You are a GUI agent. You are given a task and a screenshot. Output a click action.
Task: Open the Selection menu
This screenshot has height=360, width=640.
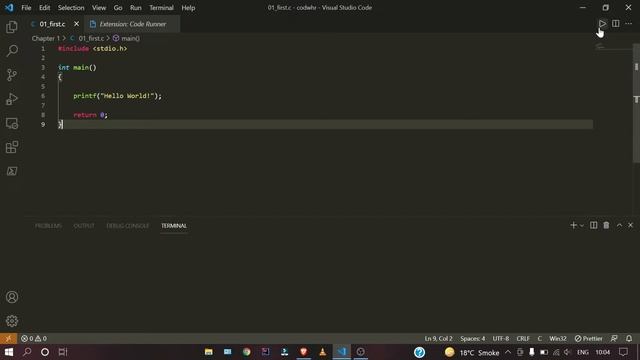tap(71, 8)
